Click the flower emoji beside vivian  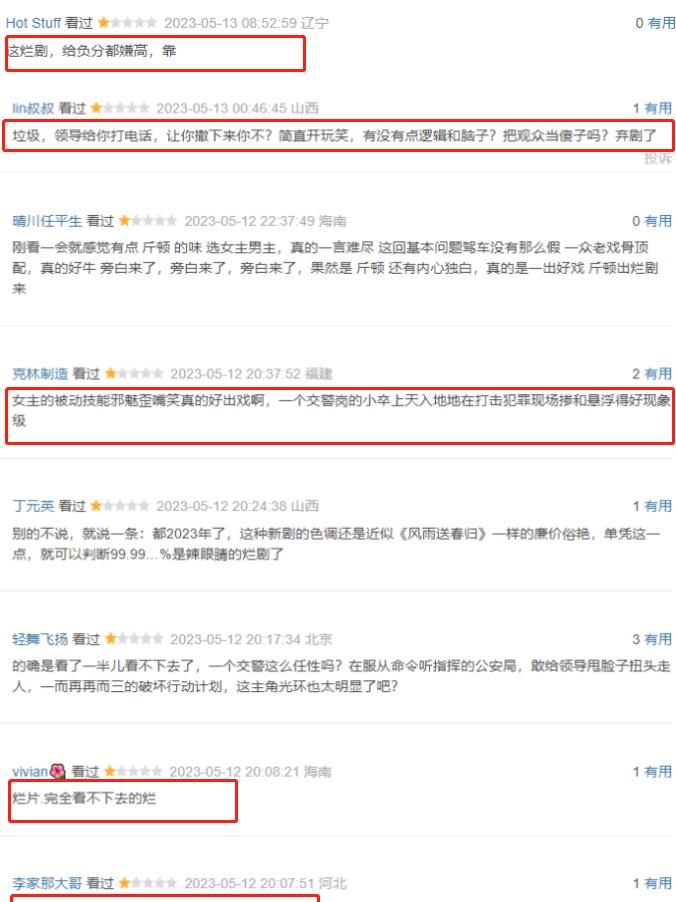point(58,771)
